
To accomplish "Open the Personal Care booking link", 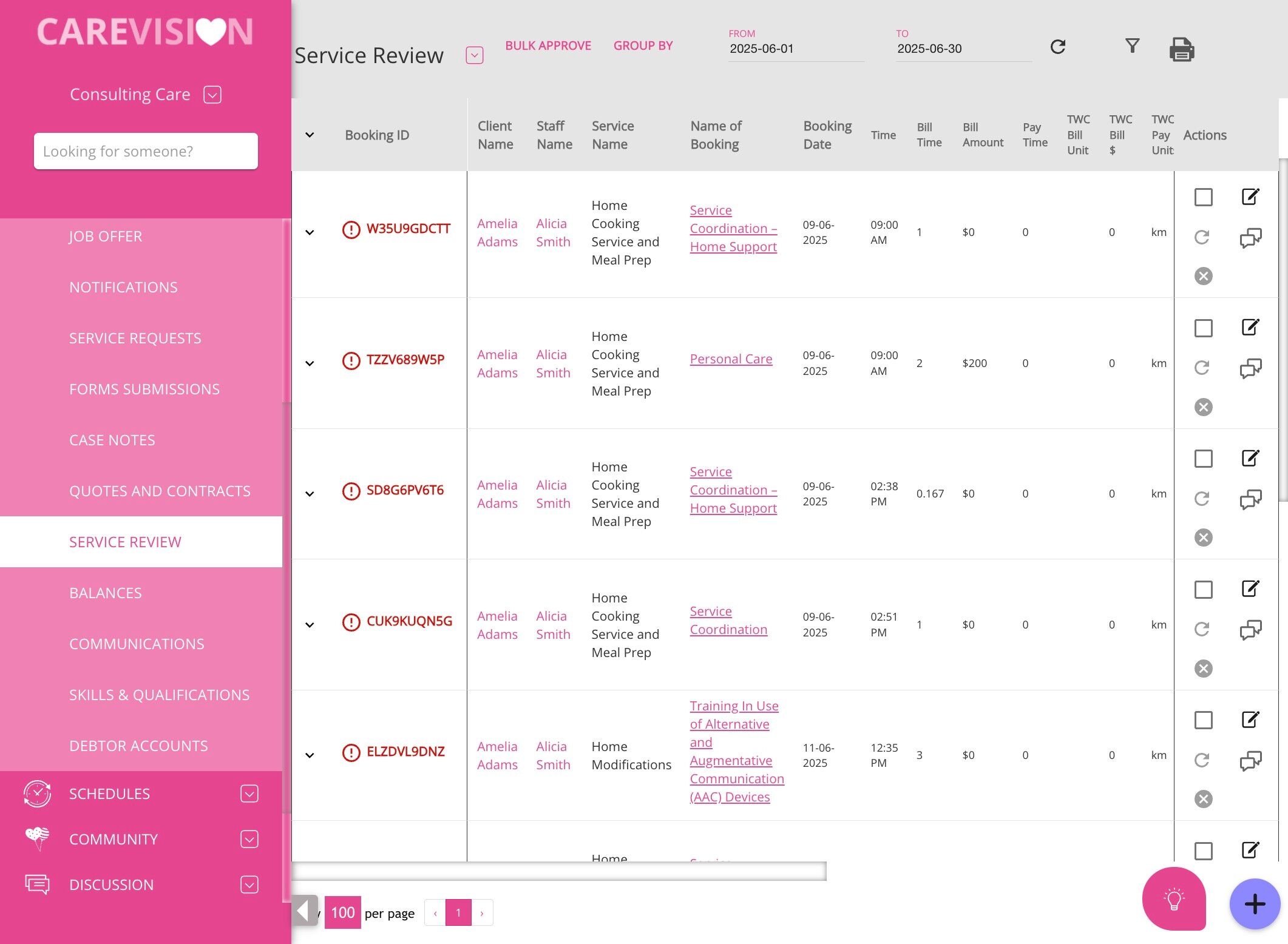I will [x=731, y=359].
